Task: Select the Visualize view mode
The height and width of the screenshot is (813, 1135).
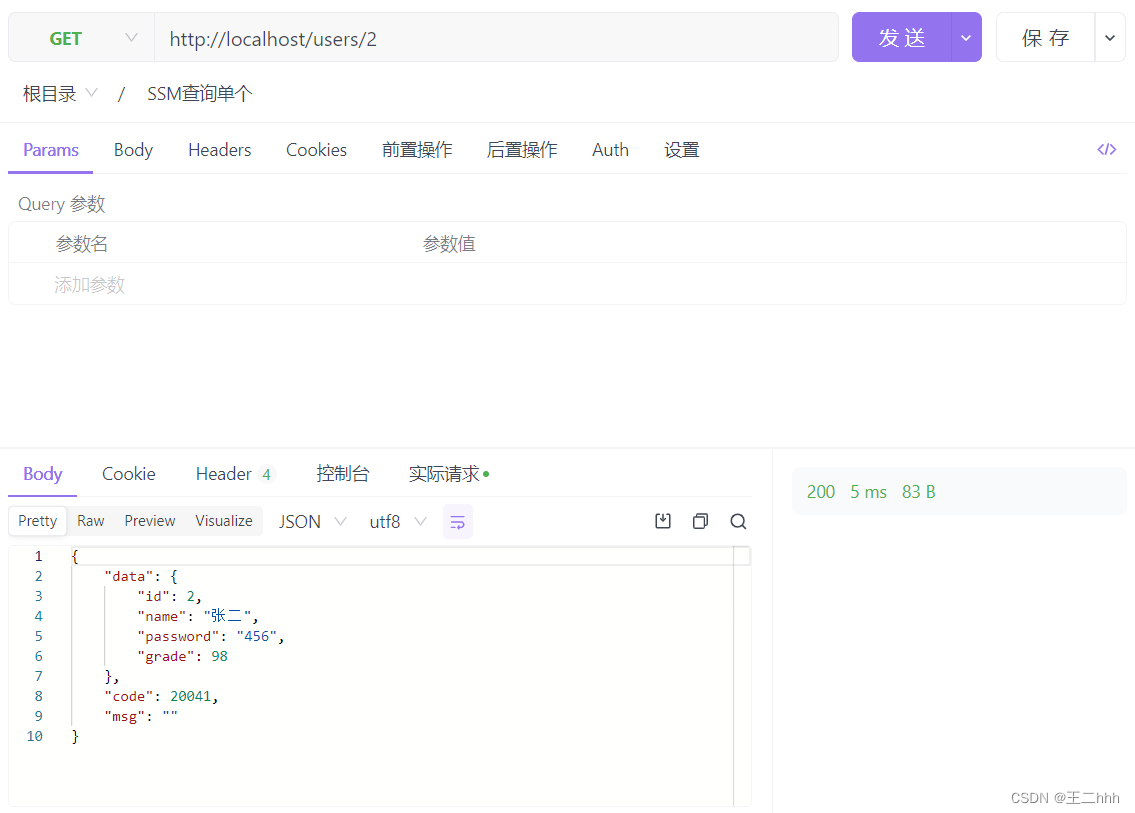Action: click(224, 521)
